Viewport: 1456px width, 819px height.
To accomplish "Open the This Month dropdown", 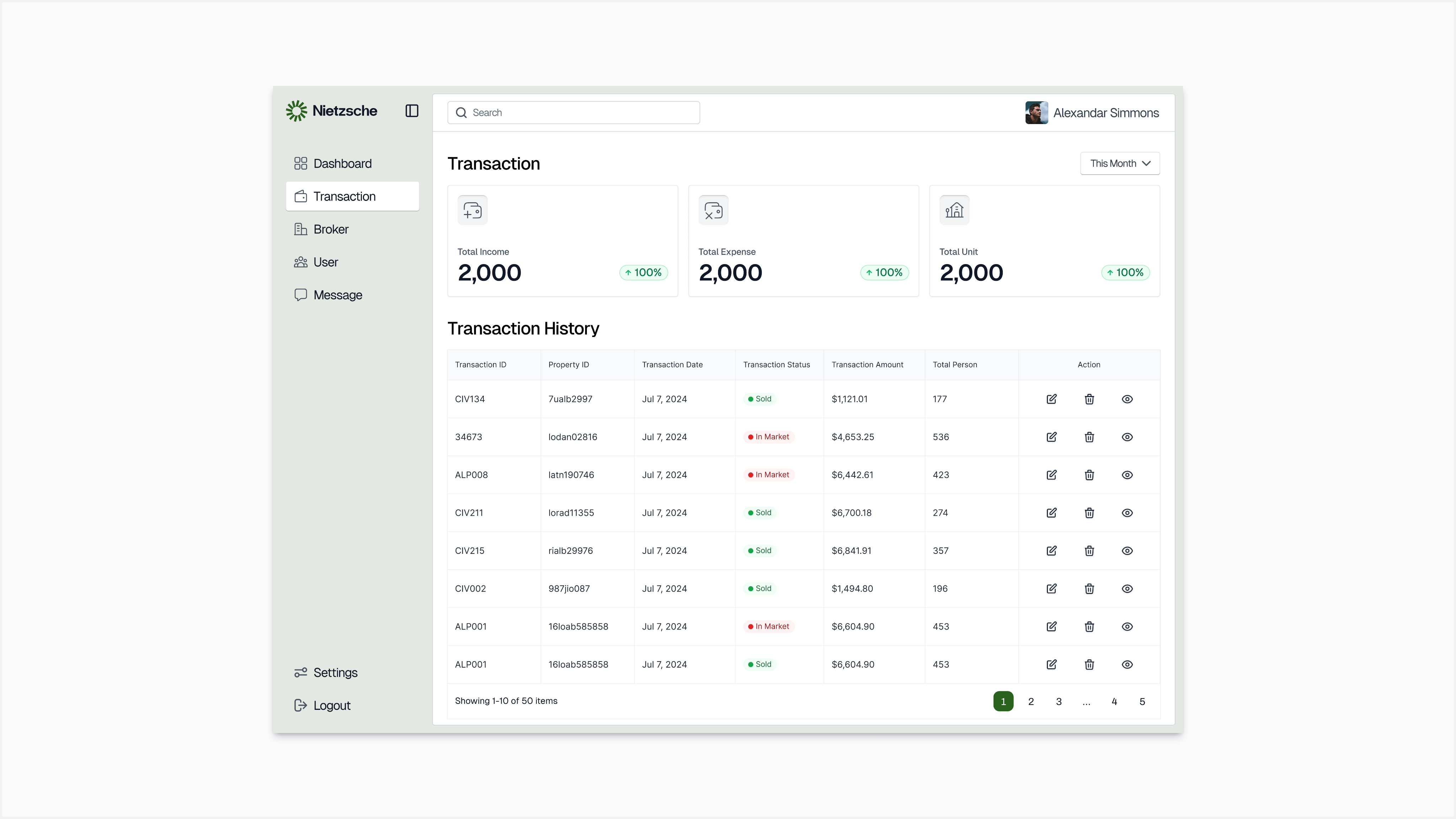I will (1120, 164).
